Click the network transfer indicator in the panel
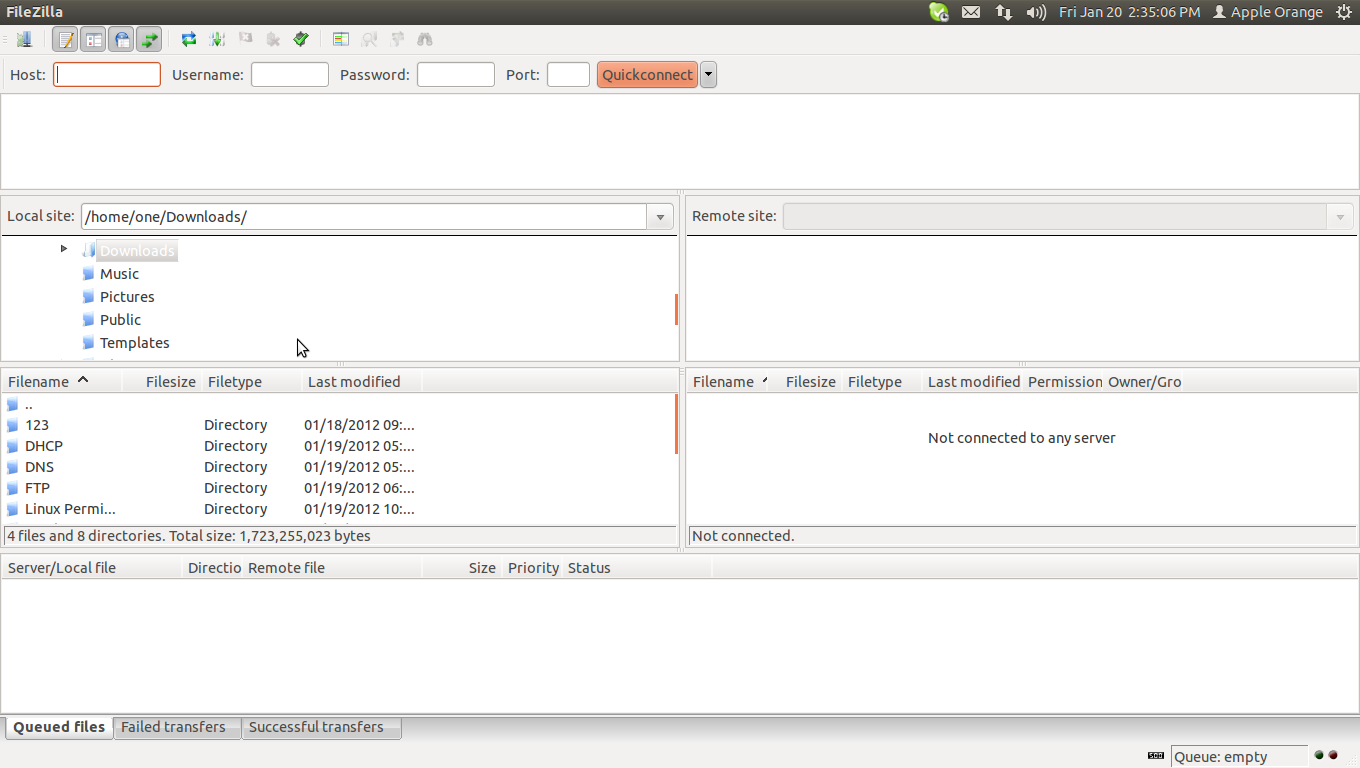 [x=1003, y=12]
